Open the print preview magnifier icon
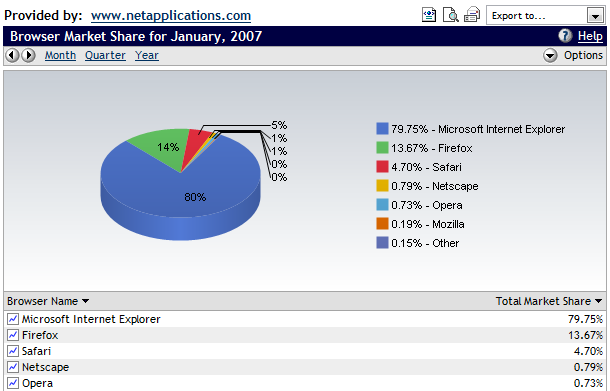 coord(450,15)
